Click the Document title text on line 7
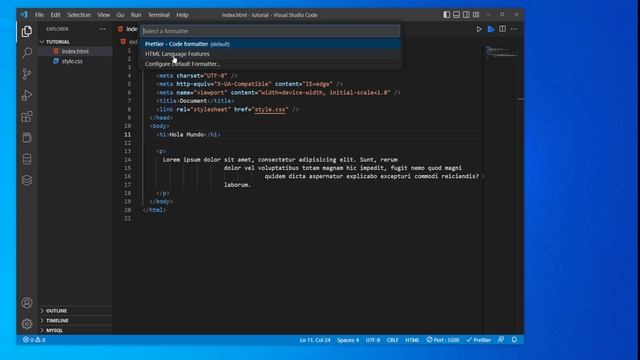The height and width of the screenshot is (360, 640). point(193,101)
